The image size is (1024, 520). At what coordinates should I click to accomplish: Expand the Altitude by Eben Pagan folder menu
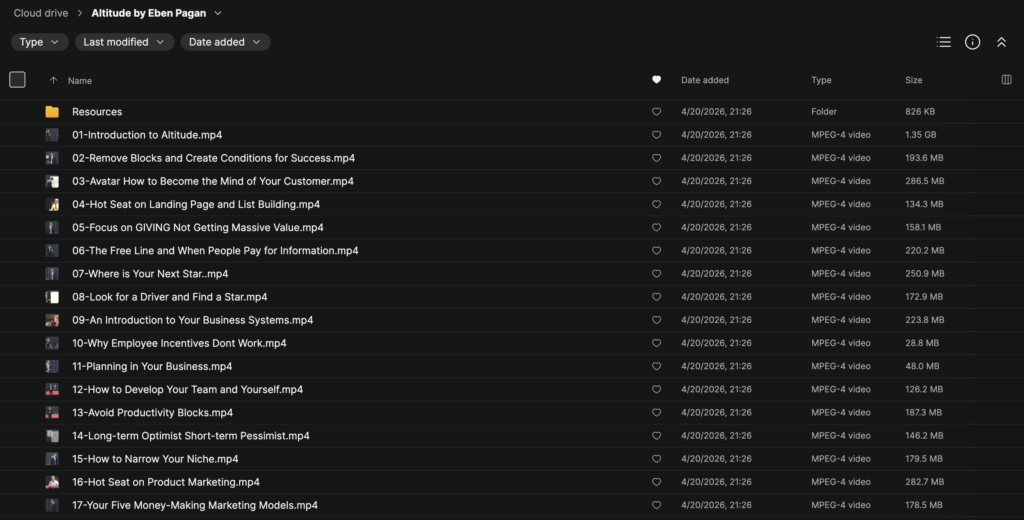(218, 13)
